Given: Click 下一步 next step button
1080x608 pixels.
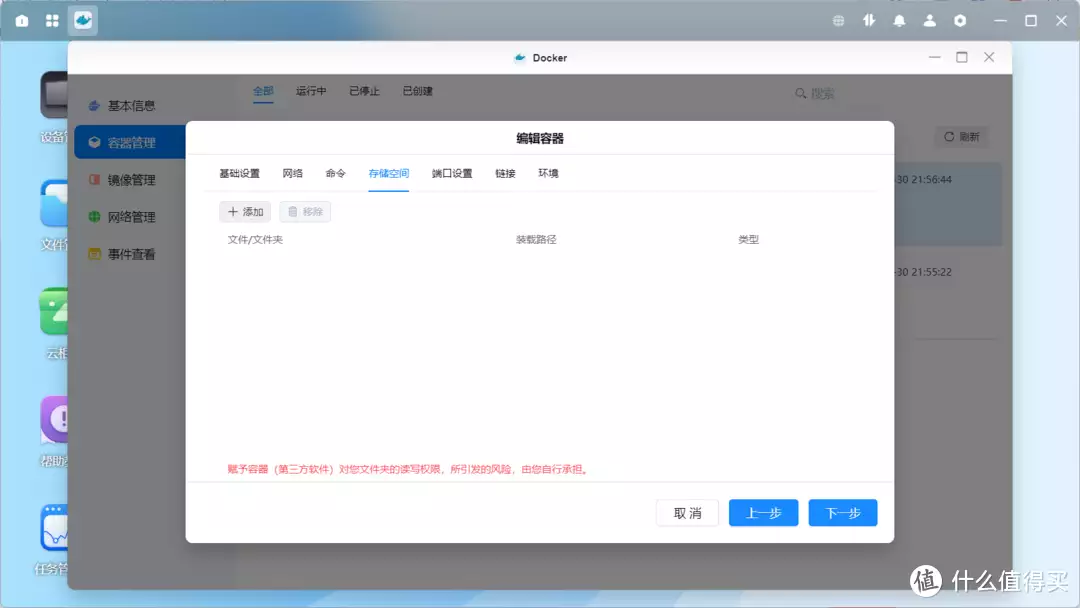Looking at the screenshot, I should click(x=843, y=513).
